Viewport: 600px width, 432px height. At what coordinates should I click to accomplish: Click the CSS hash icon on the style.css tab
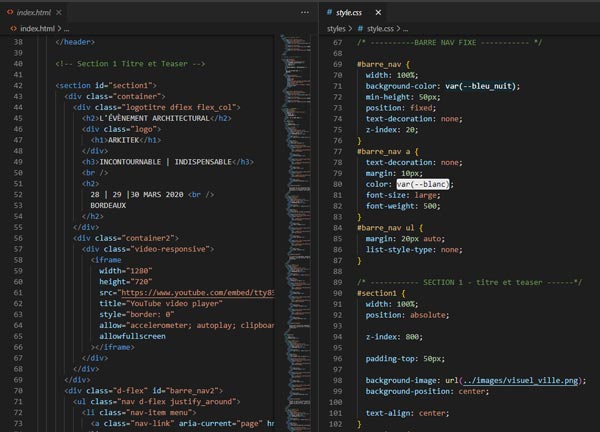click(330, 12)
